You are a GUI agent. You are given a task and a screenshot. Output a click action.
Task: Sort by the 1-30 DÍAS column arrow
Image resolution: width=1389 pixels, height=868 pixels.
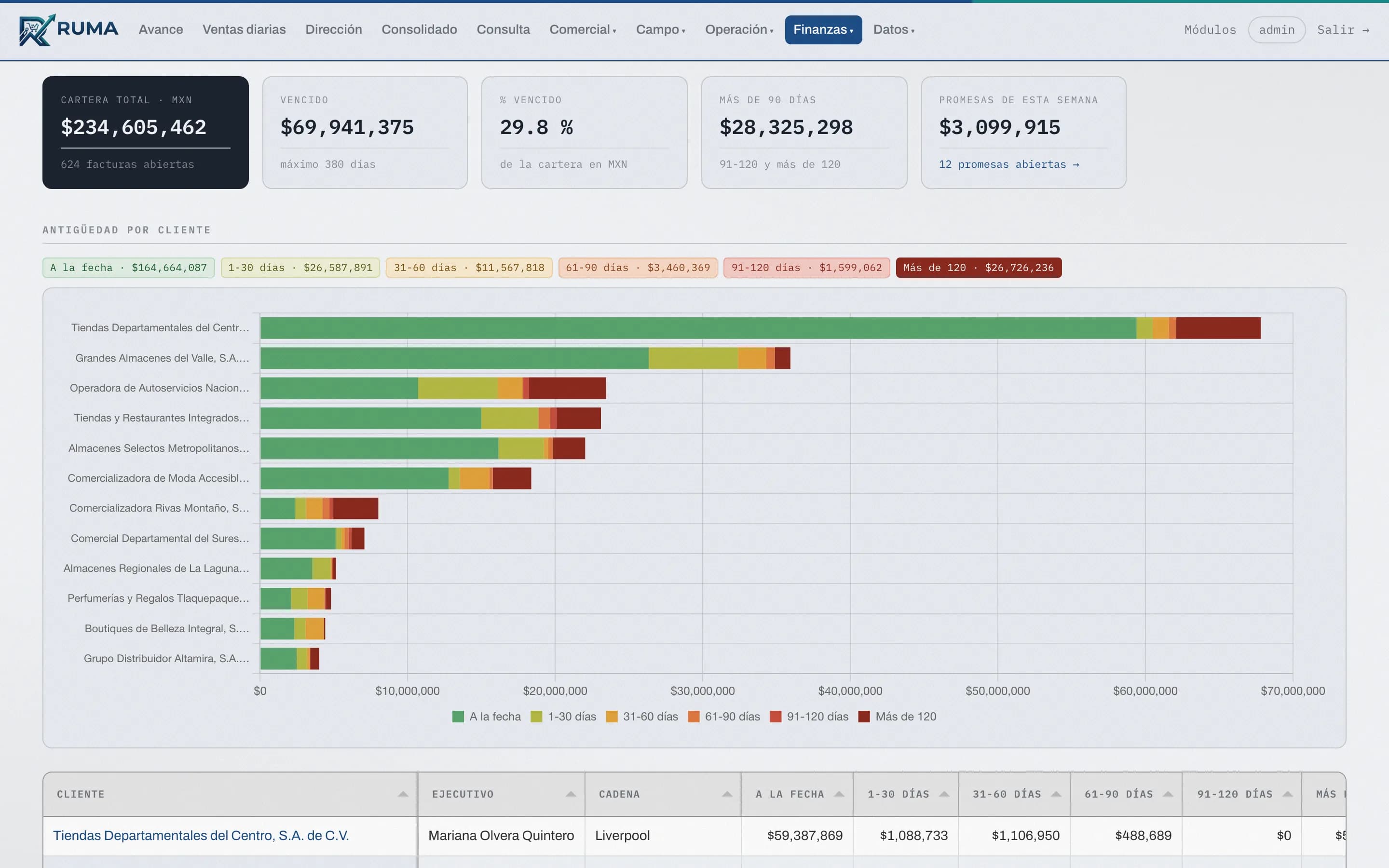tap(944, 795)
